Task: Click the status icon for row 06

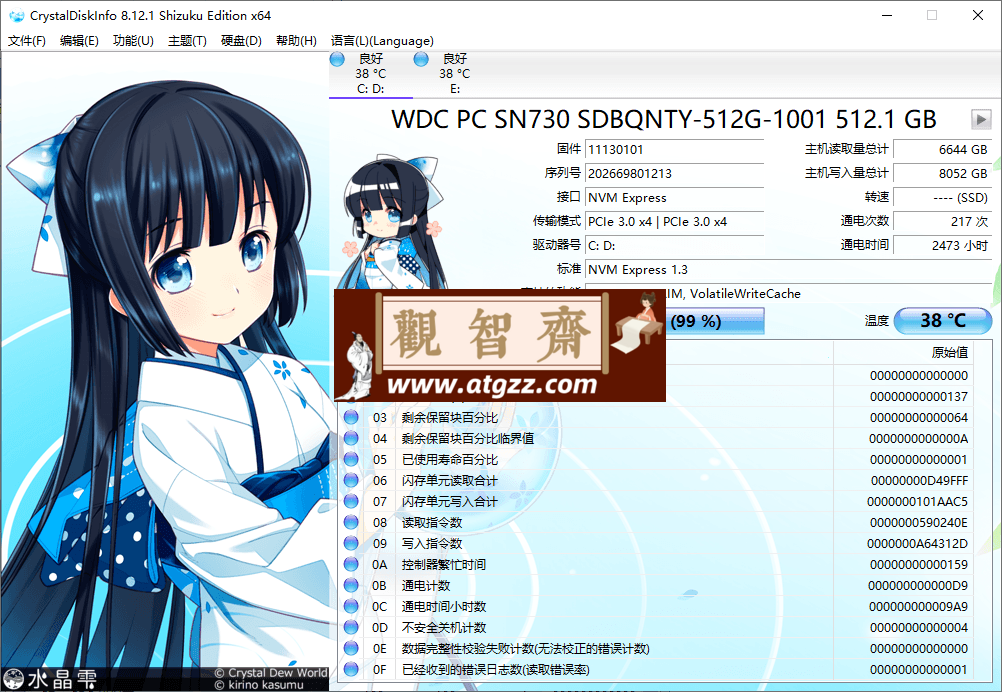Action: 351,481
